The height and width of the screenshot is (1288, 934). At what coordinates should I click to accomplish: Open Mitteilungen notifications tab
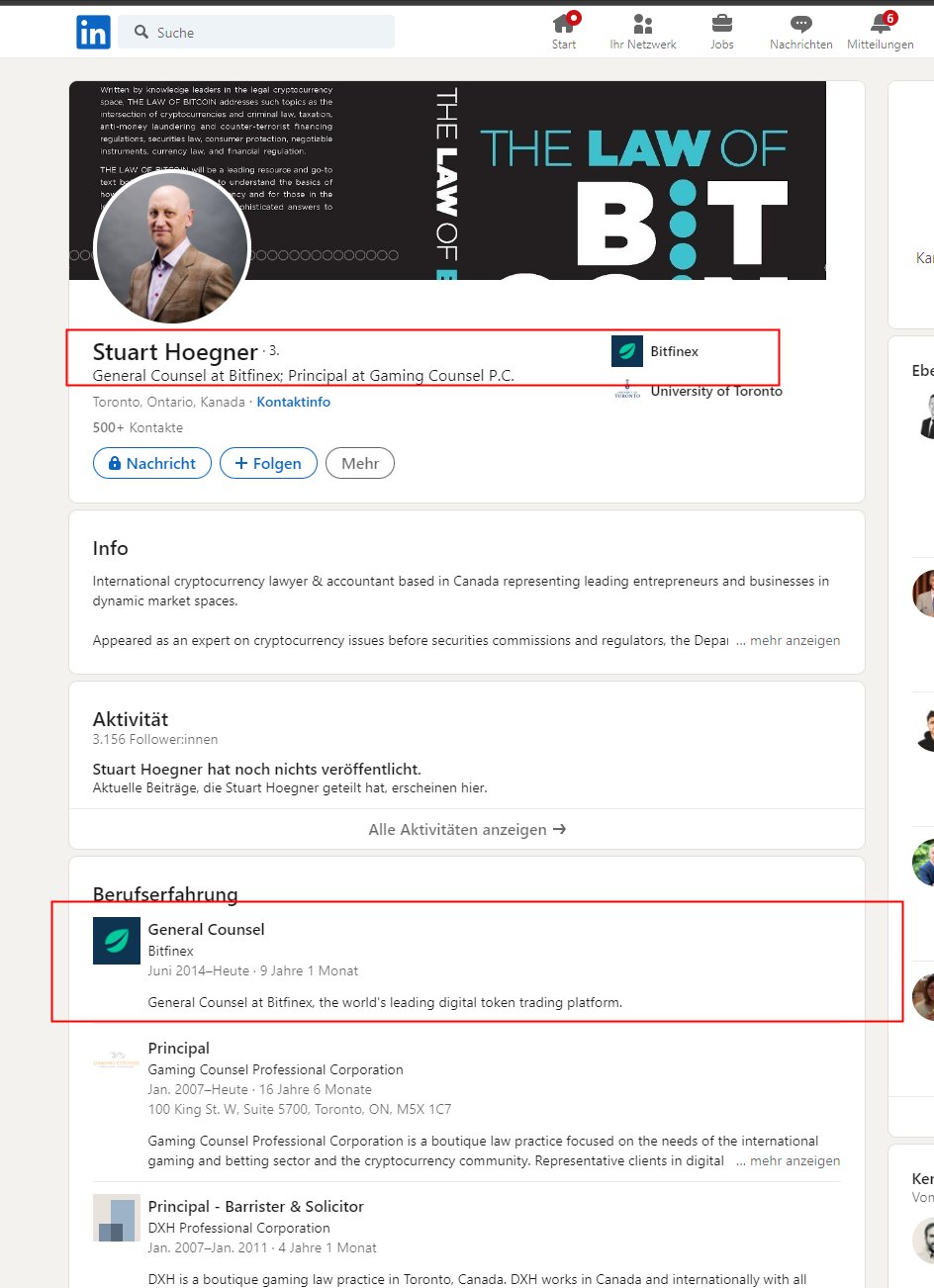tap(880, 32)
